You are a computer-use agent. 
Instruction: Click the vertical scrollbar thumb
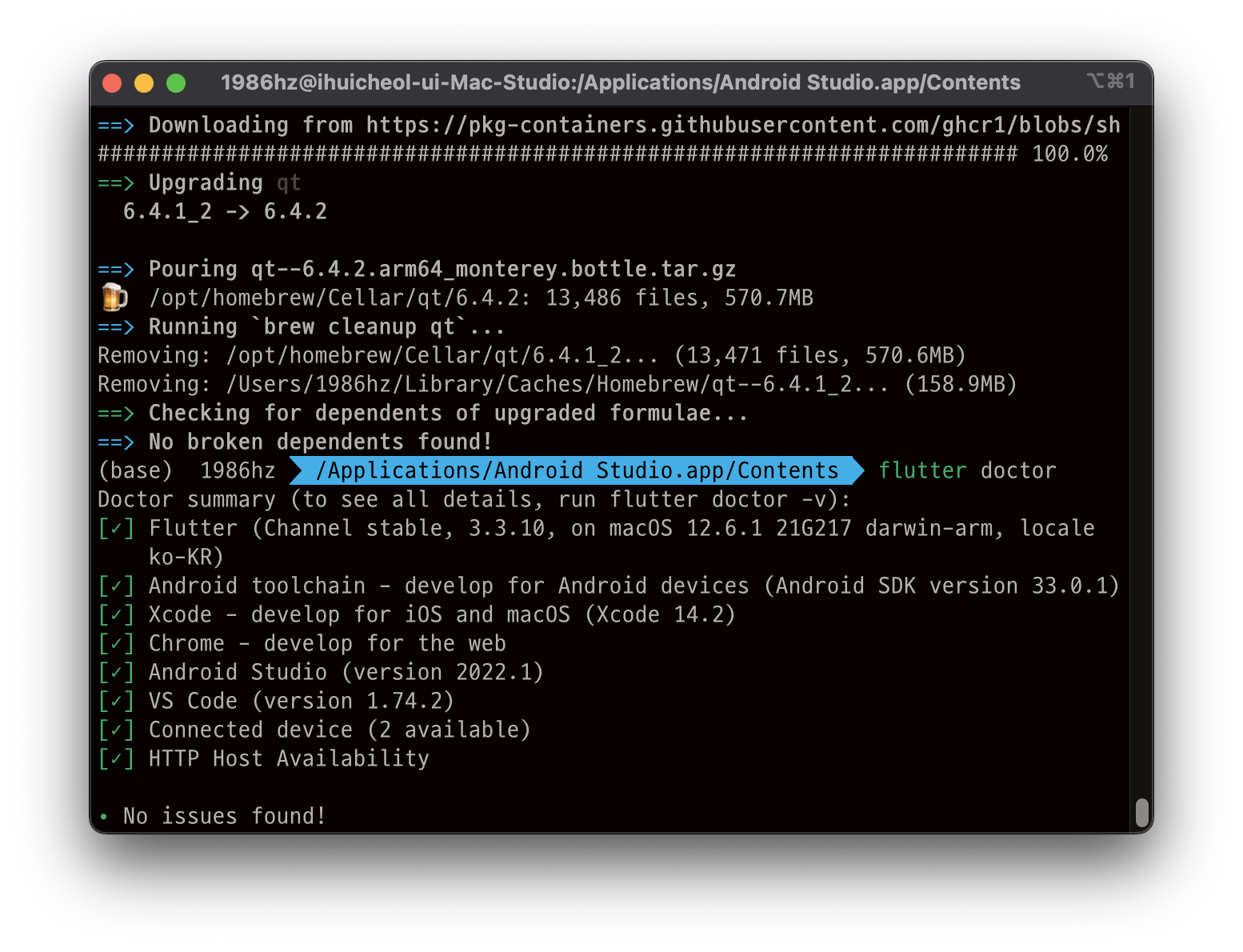click(x=1143, y=814)
